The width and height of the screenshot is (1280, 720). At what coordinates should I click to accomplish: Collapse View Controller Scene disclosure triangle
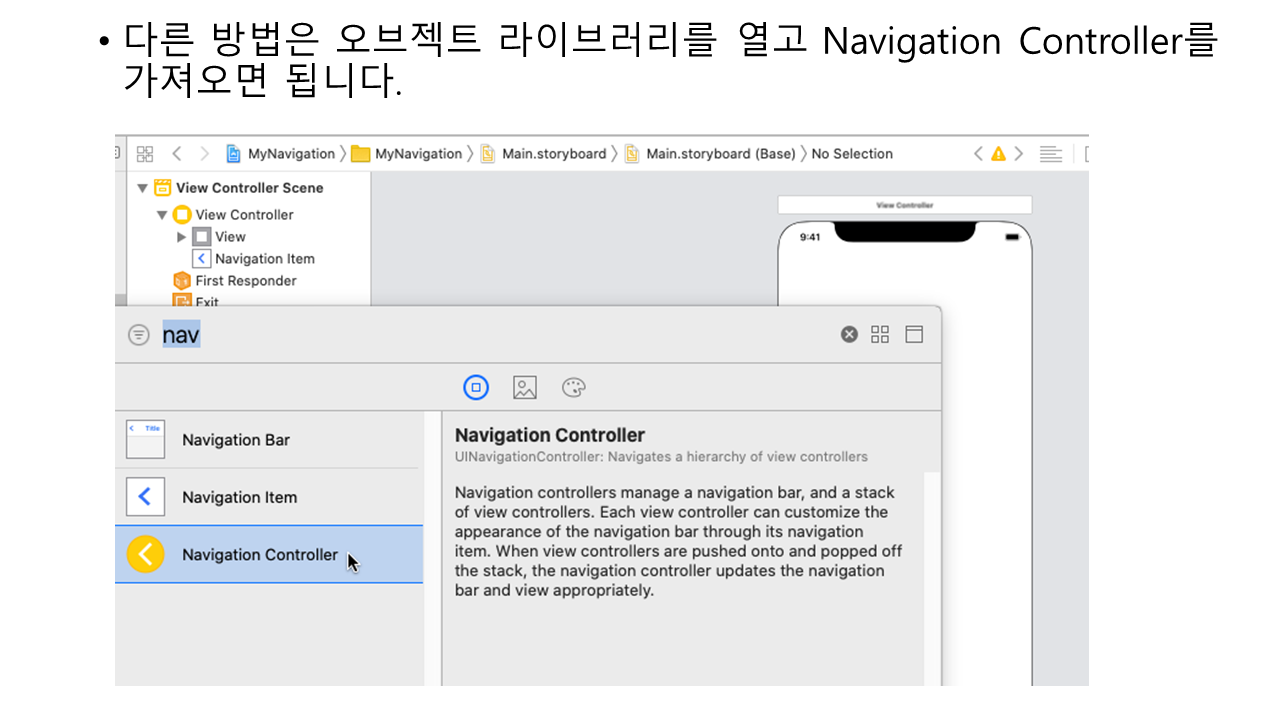pyautogui.click(x=143, y=188)
